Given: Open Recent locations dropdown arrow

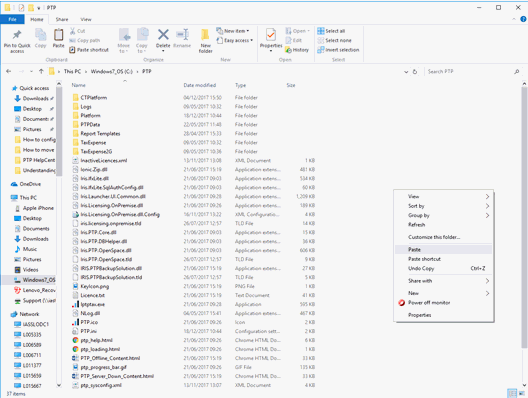Looking at the screenshot, I should (x=31, y=71).
